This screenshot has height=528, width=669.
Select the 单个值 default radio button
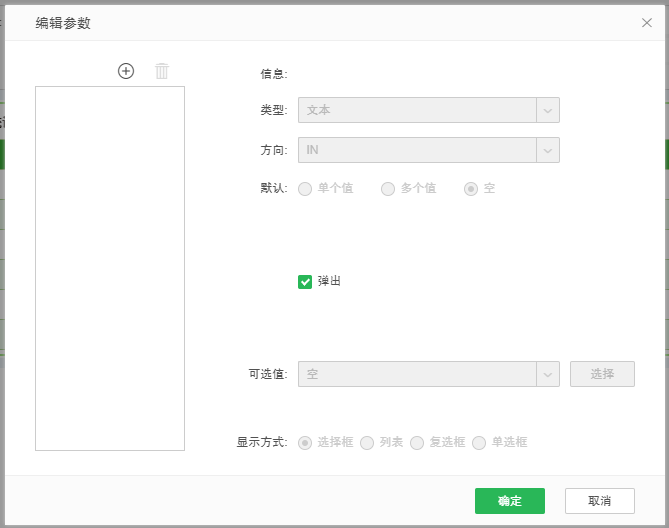click(305, 189)
